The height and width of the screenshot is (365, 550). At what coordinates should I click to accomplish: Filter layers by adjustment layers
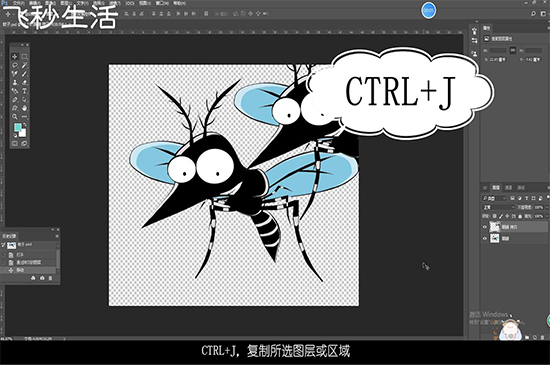pyautogui.click(x=519, y=198)
